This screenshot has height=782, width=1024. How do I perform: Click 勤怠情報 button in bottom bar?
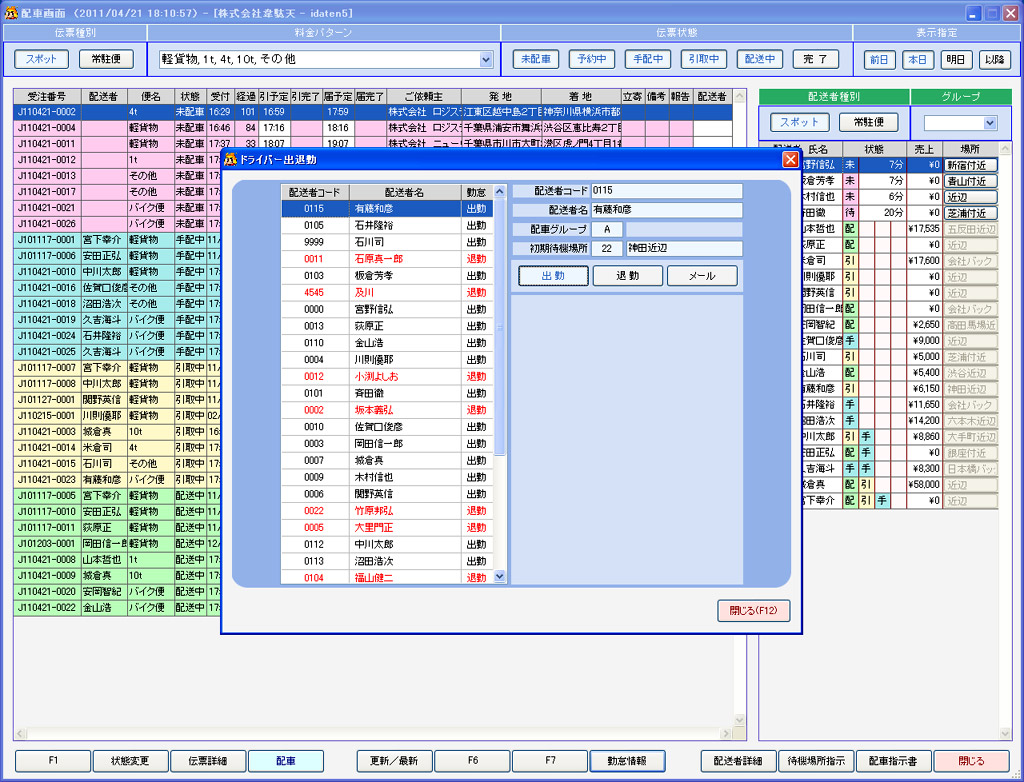pos(627,761)
